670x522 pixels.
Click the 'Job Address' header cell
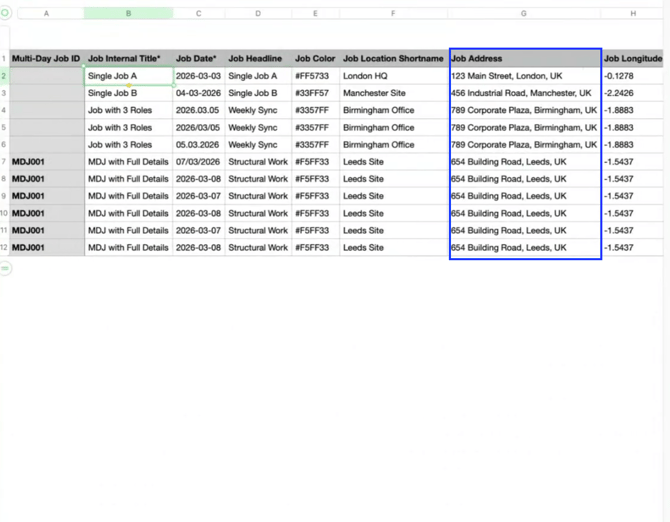pyautogui.click(x=524, y=59)
